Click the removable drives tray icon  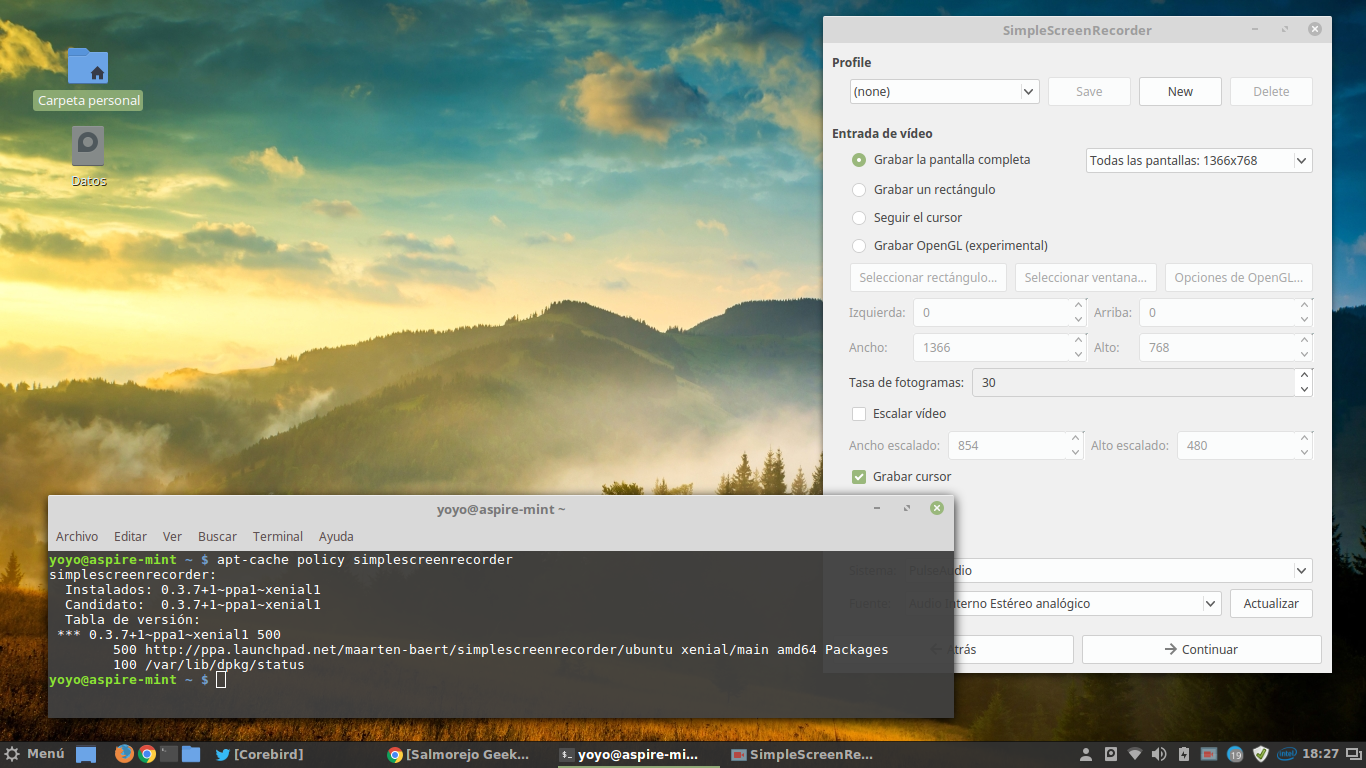(1111, 754)
